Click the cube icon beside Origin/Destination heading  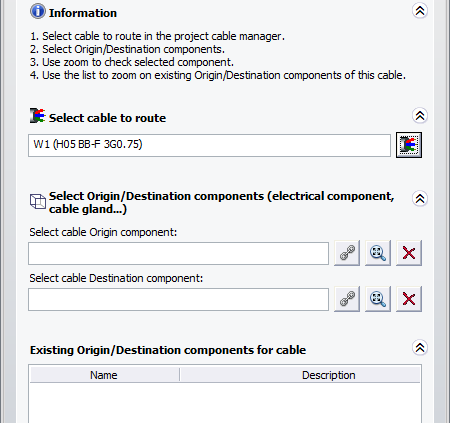point(38,202)
